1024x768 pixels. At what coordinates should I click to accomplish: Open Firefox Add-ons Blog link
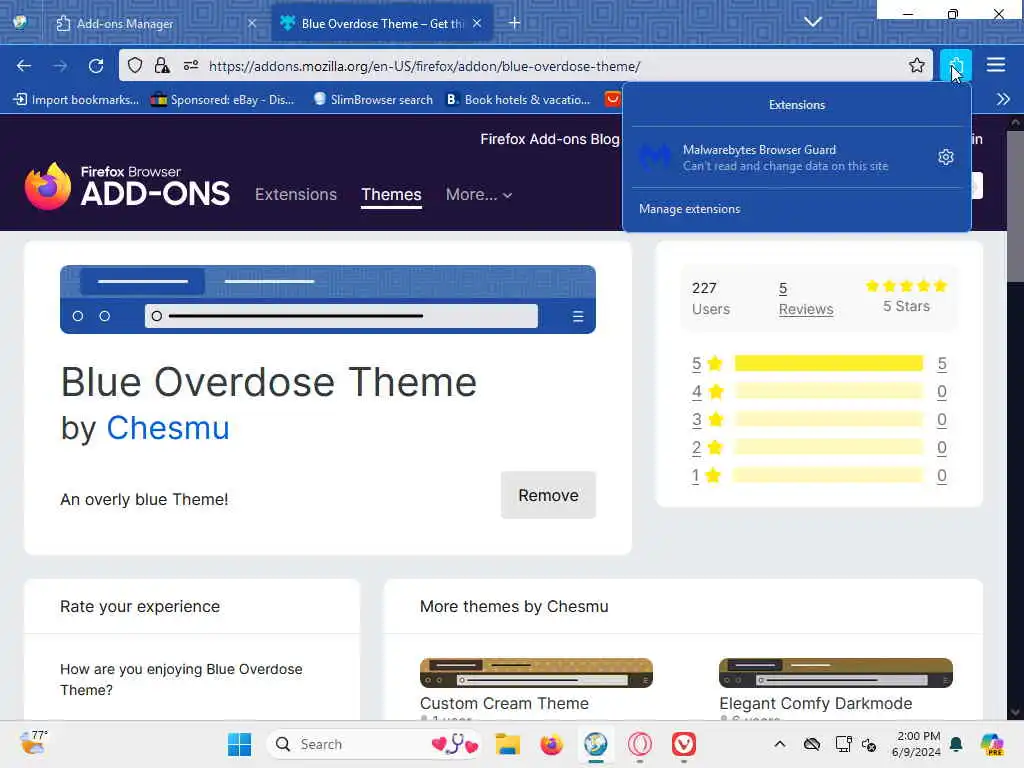coord(549,139)
